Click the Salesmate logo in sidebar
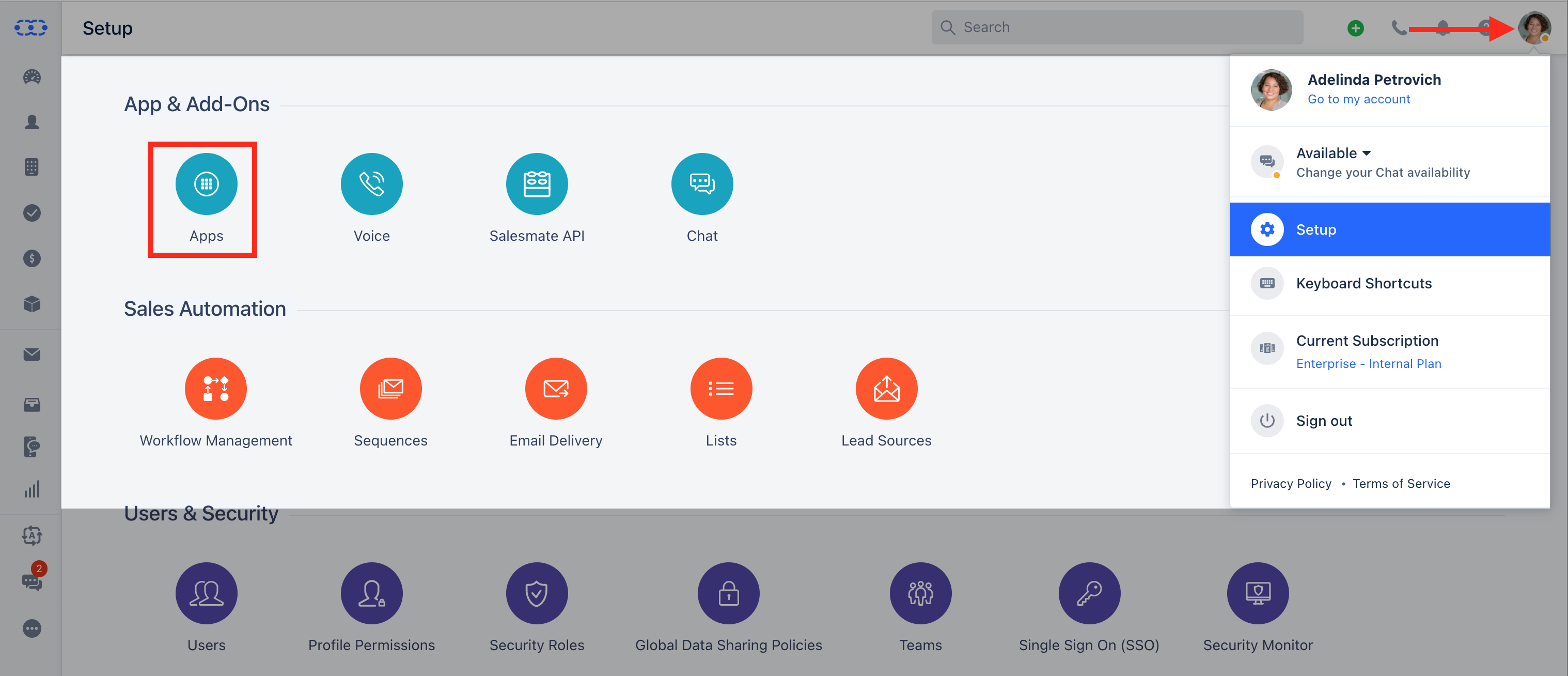 click(31, 27)
